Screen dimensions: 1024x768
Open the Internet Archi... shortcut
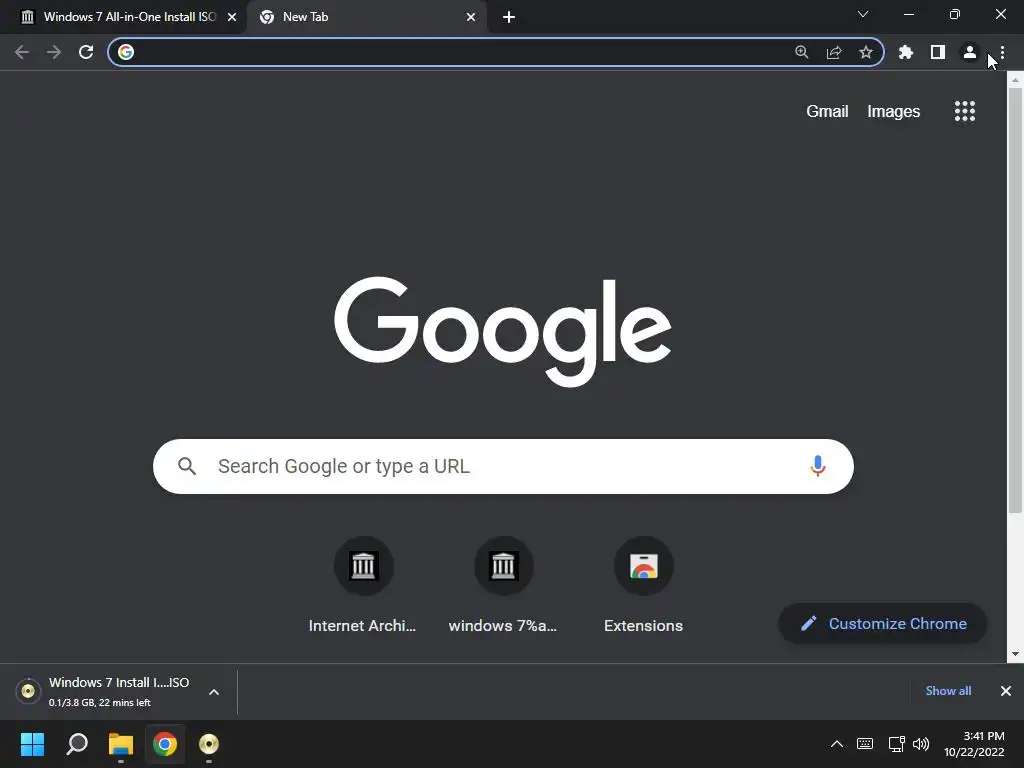[x=363, y=585]
